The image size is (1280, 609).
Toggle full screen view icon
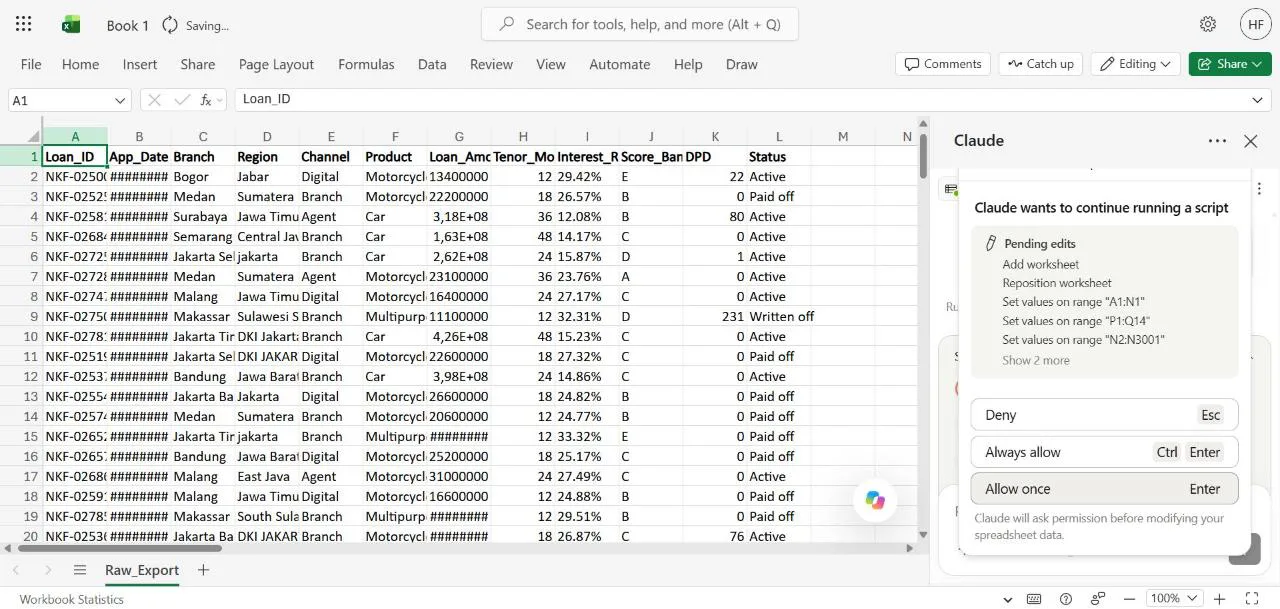click(1251, 599)
